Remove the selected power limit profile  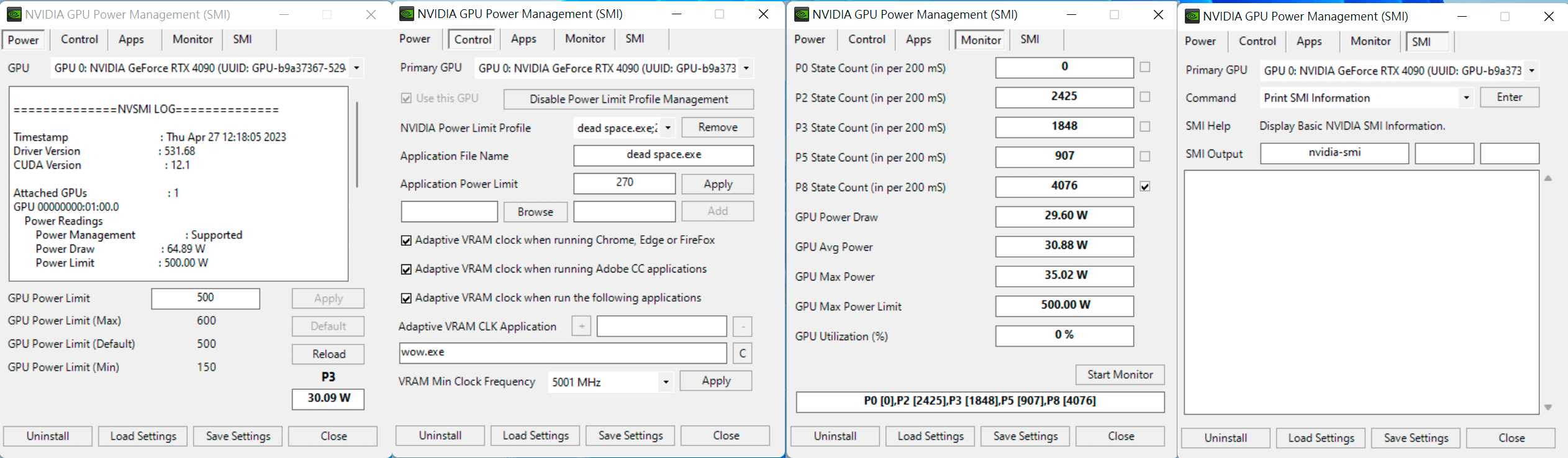(x=718, y=127)
